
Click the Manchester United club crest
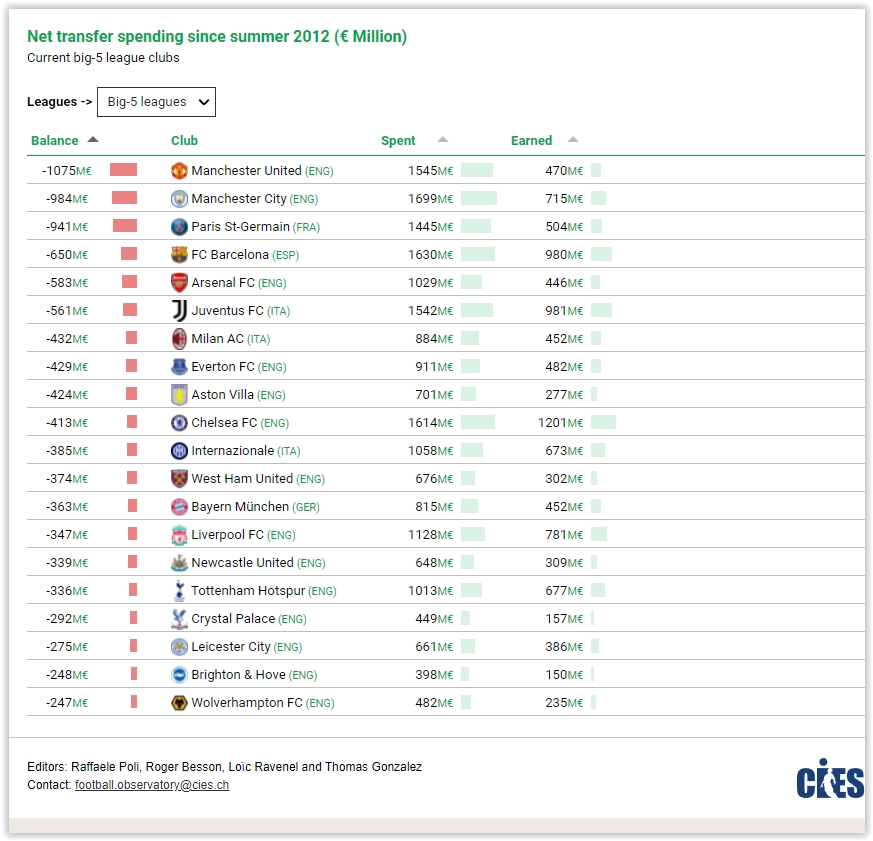pyautogui.click(x=179, y=170)
